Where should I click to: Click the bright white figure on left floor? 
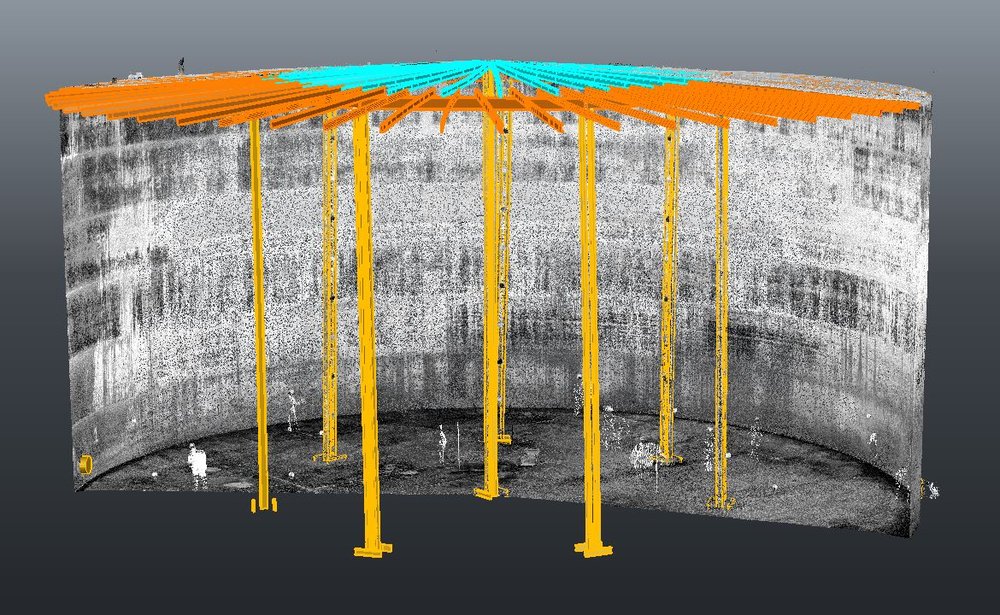coord(198,462)
